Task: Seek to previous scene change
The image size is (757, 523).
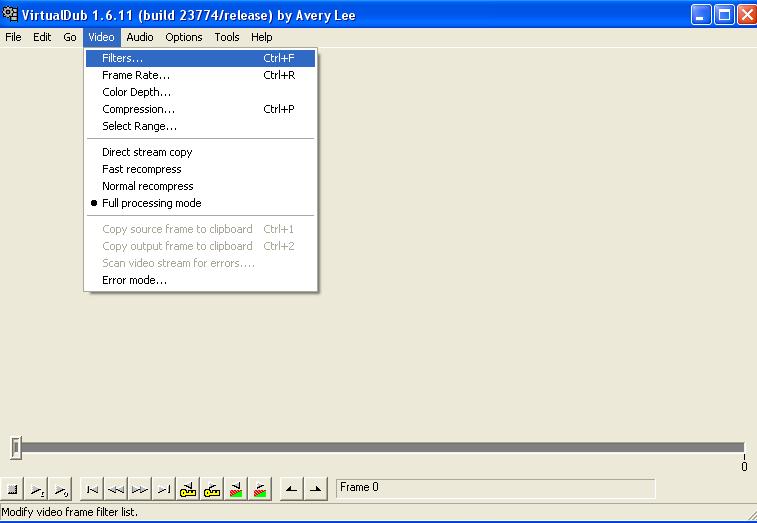Action: click(x=236, y=489)
